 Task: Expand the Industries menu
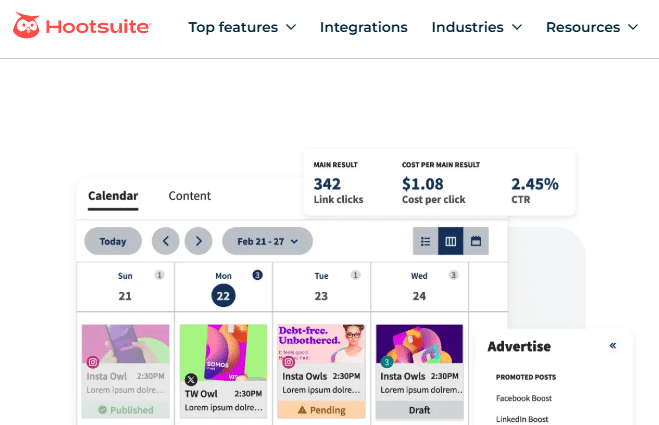[x=477, y=27]
